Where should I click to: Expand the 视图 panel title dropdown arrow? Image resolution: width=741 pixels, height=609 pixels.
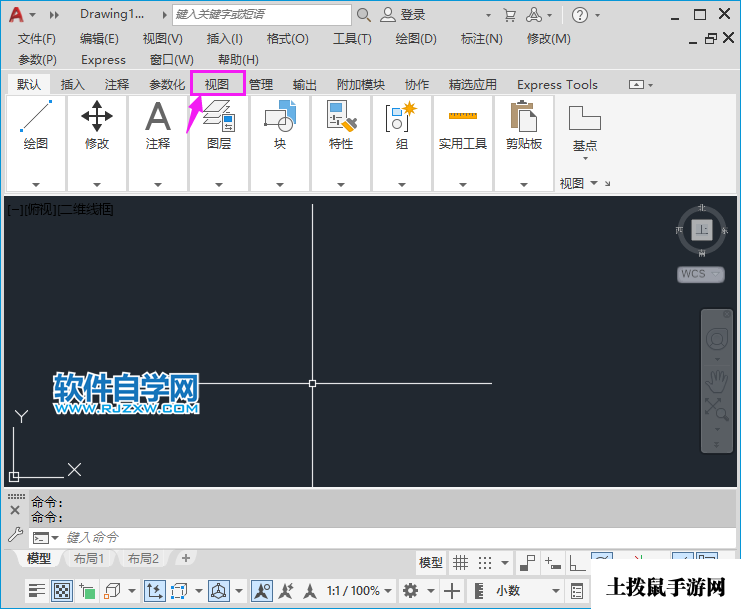(594, 182)
